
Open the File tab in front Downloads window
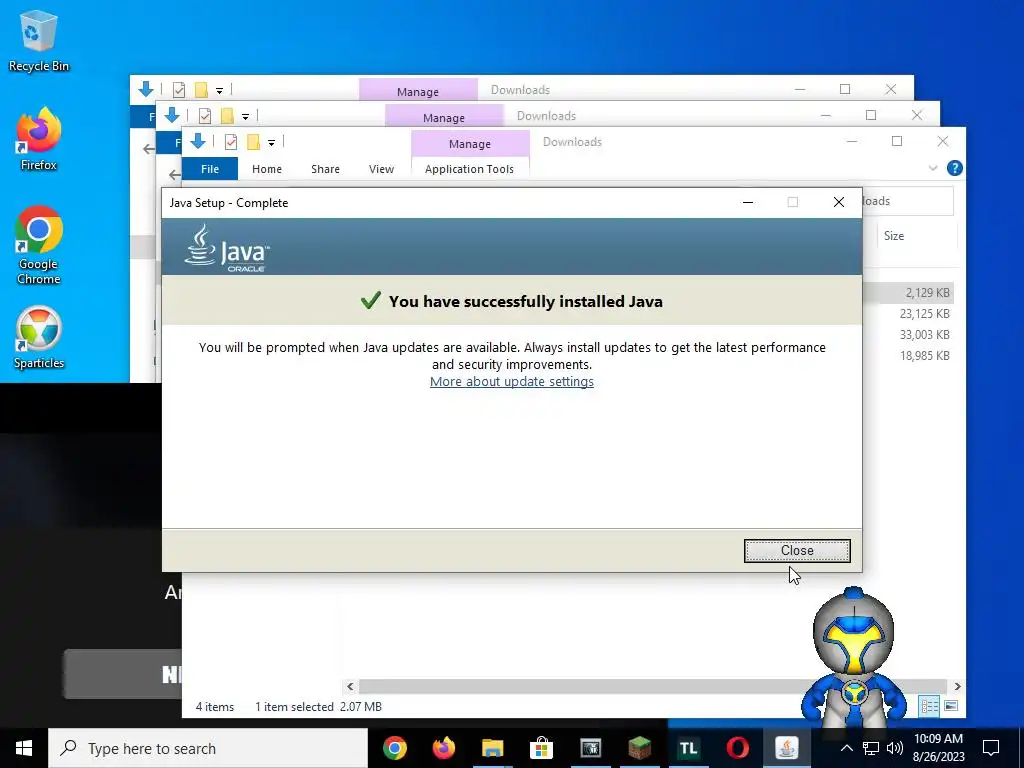[210, 168]
